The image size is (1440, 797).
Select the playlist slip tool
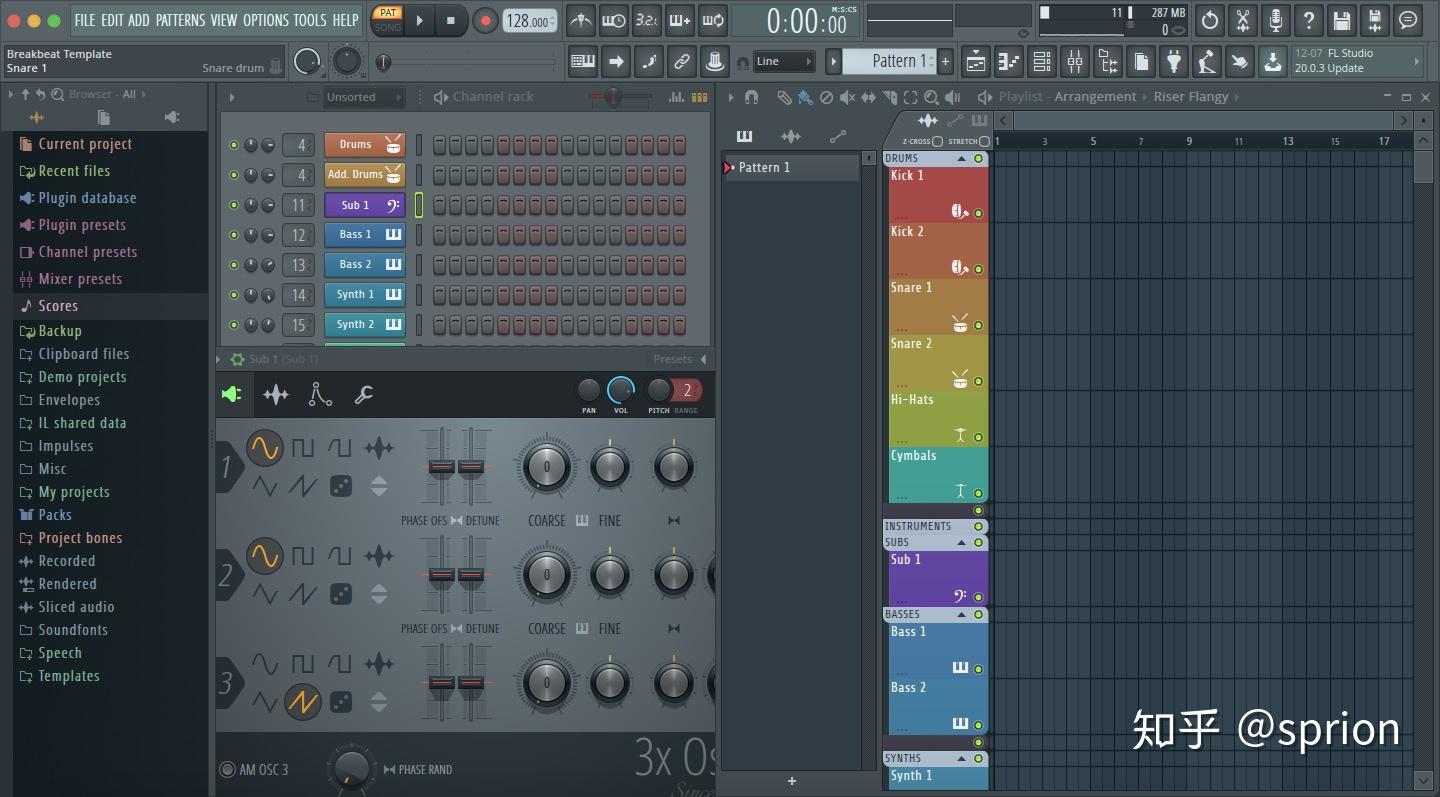click(868, 97)
